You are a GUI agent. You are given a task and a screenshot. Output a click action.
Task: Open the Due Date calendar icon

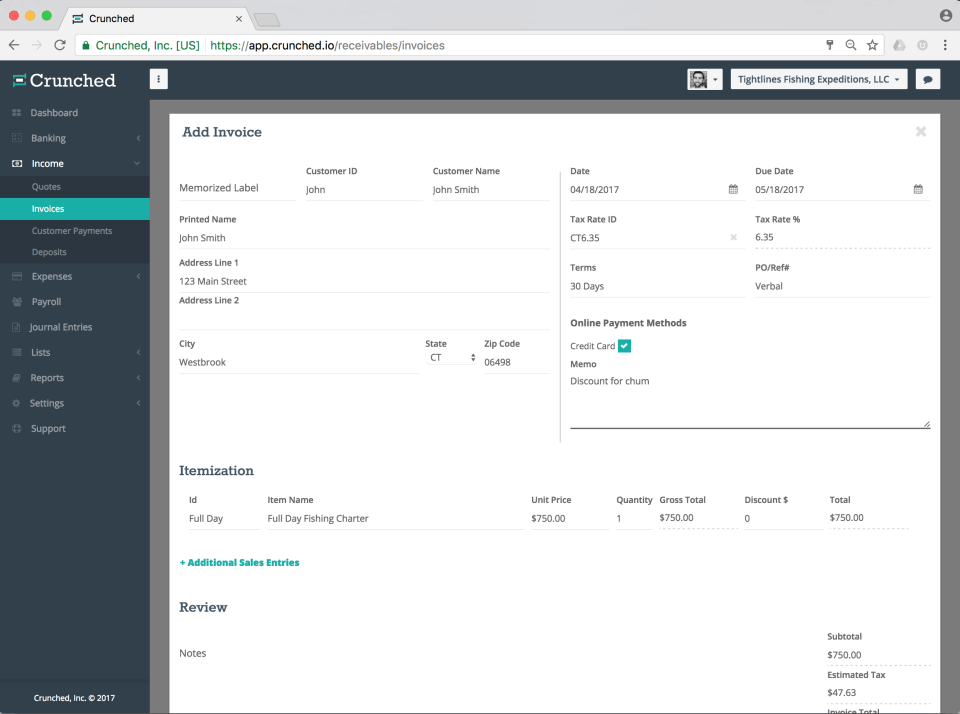coord(918,189)
